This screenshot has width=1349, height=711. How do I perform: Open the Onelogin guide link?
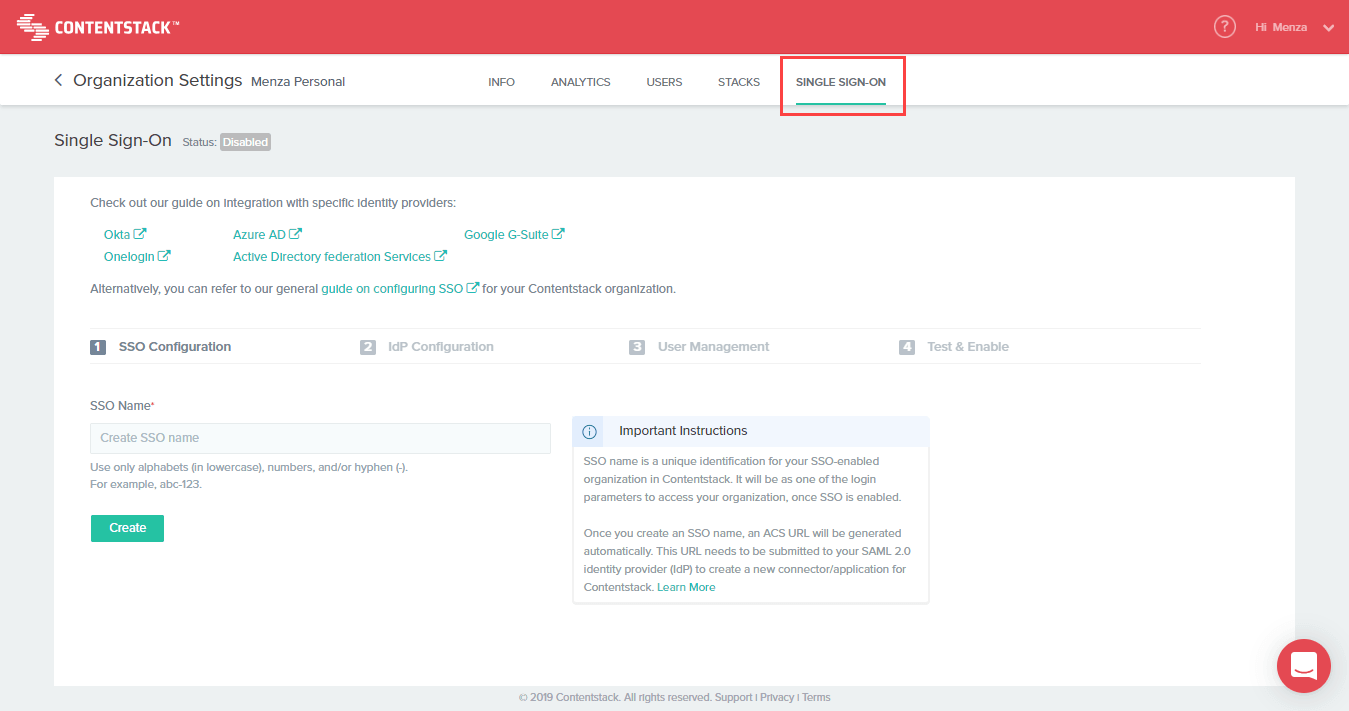pos(137,256)
